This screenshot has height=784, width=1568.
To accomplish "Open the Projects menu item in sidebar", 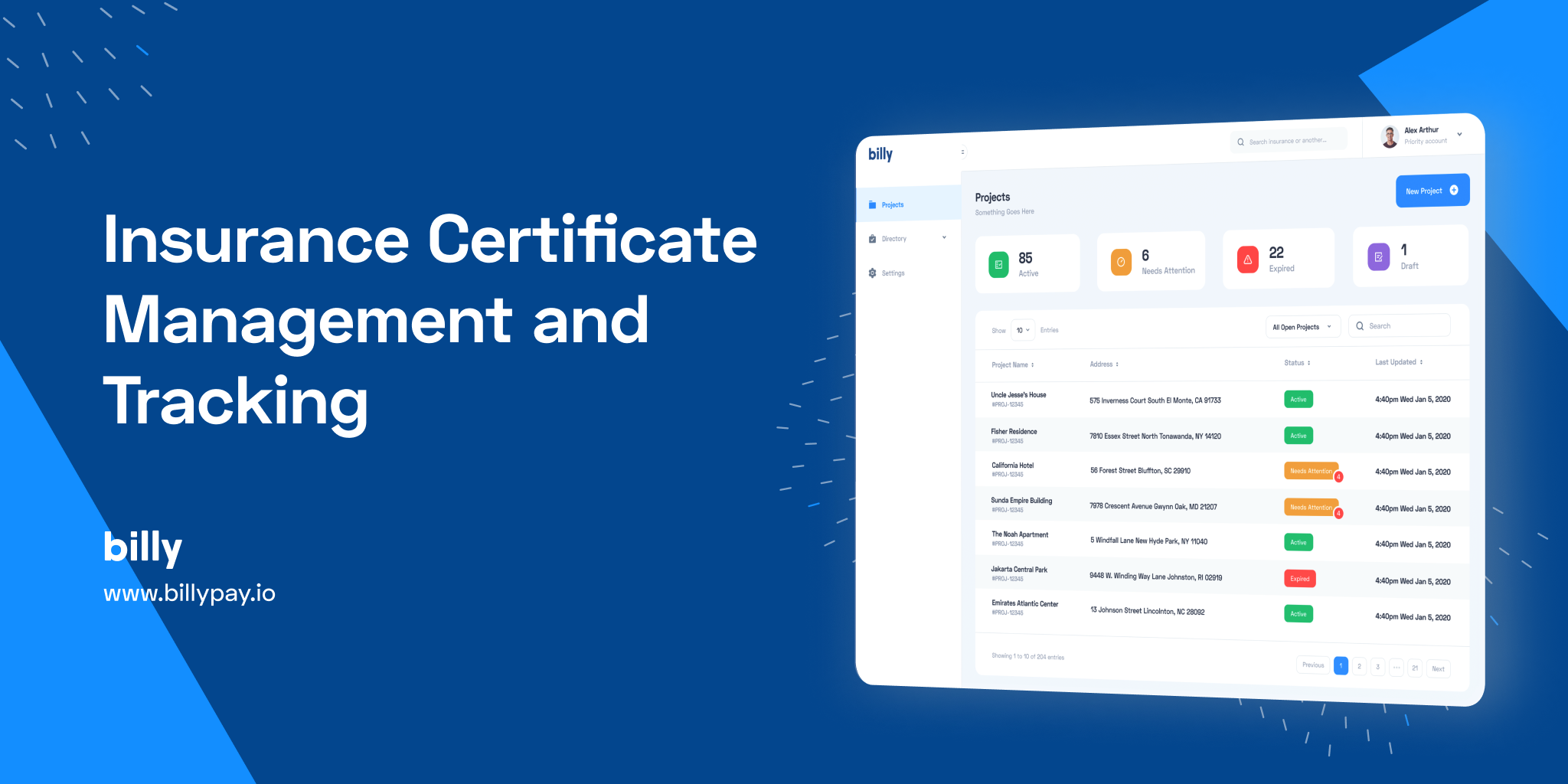I will pyautogui.click(x=908, y=204).
